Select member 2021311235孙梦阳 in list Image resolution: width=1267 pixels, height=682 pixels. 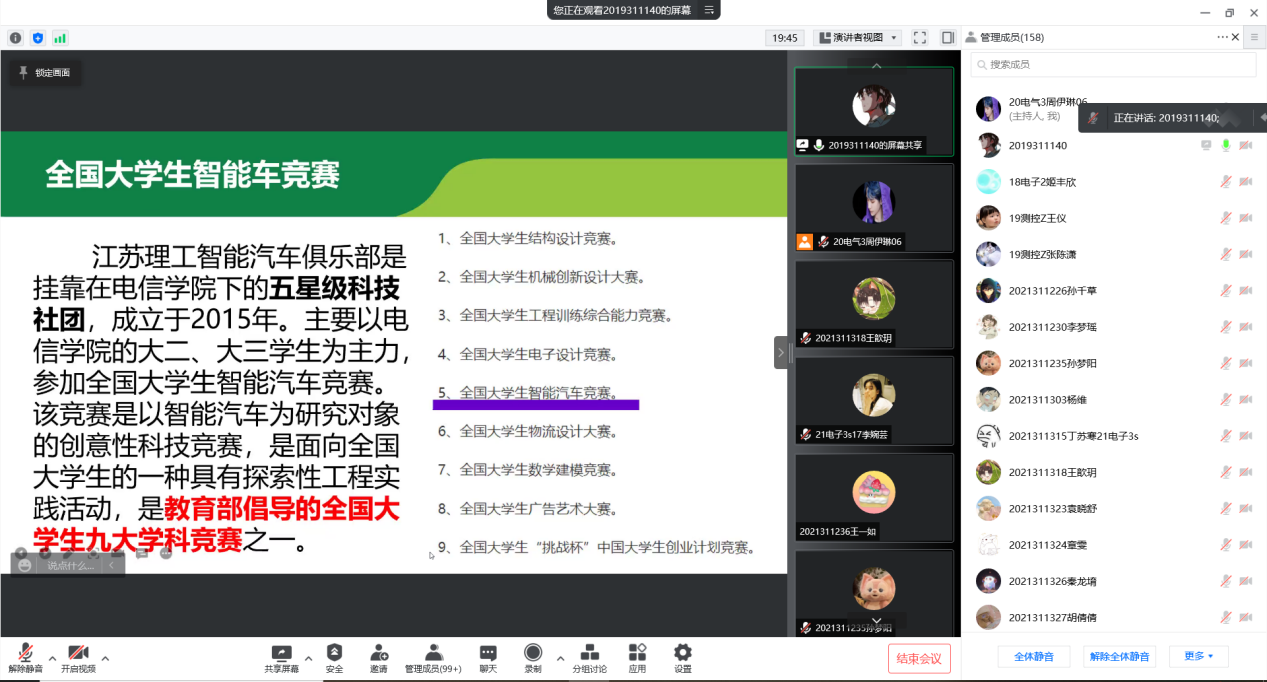point(1113,363)
